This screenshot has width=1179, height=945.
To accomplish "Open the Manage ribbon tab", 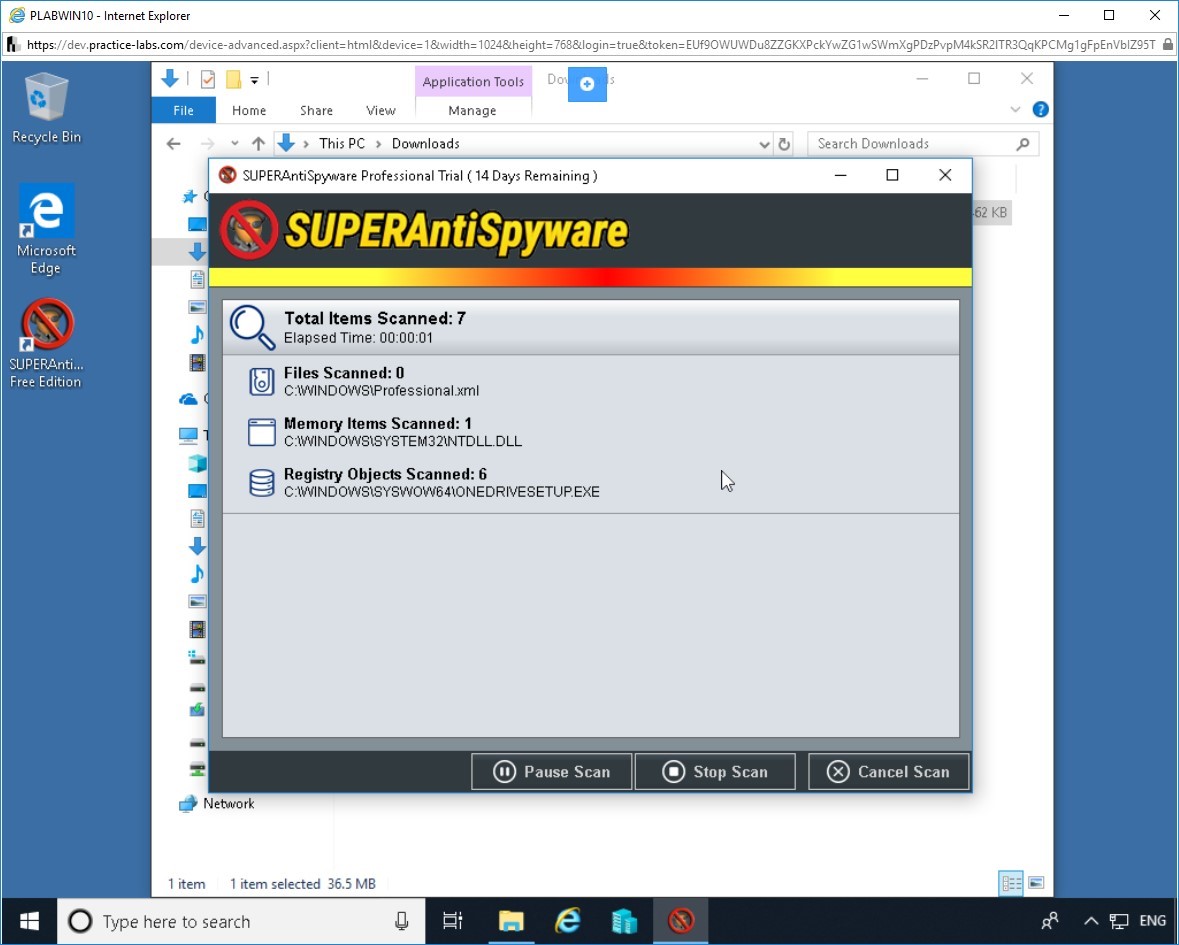I will [472, 111].
